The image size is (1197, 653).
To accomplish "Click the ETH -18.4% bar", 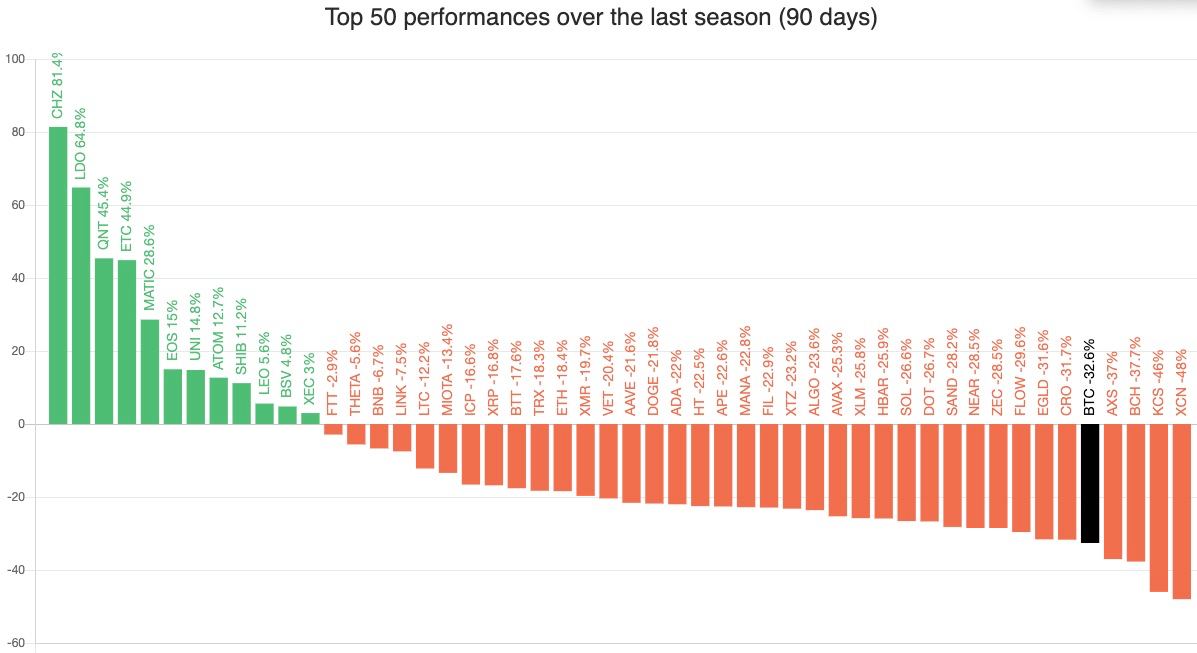I will point(562,457).
